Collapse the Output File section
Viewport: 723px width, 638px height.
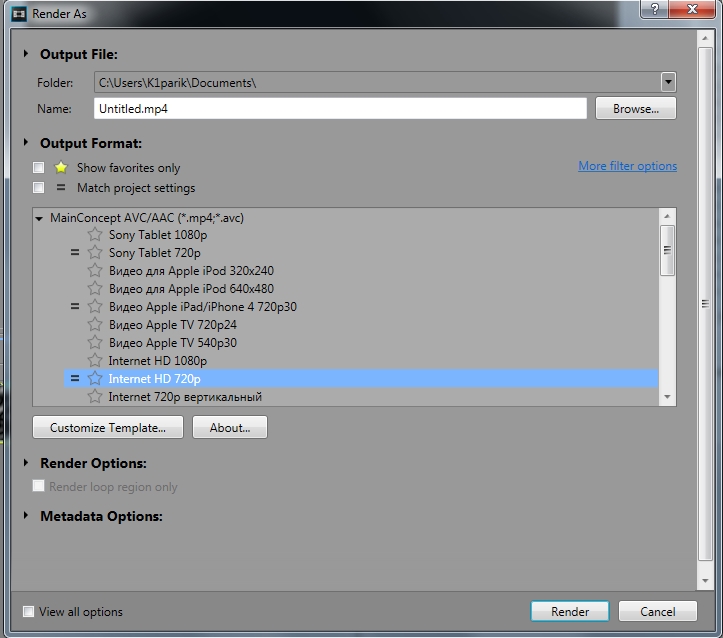pos(26,54)
